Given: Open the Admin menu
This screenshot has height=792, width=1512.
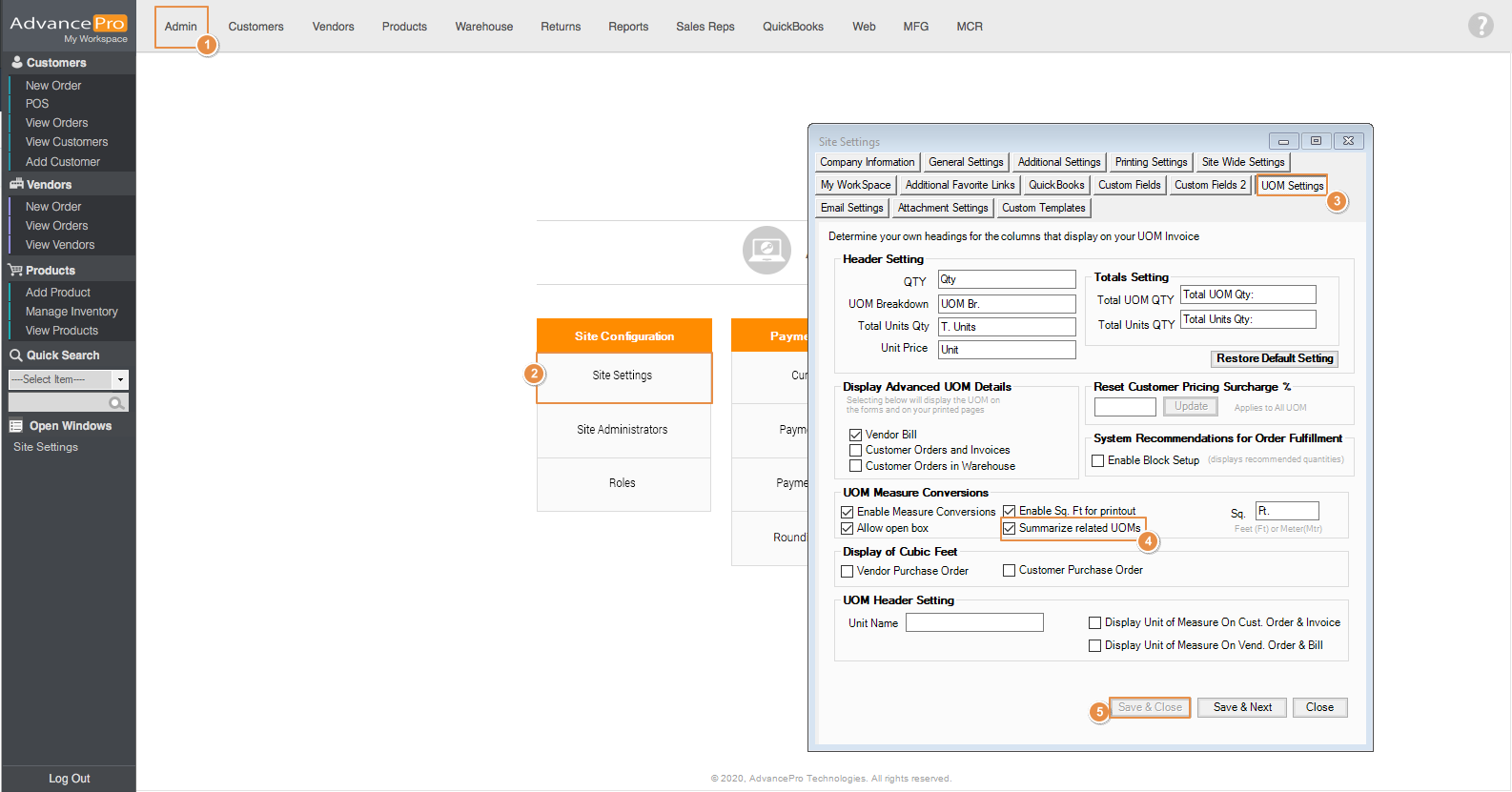Looking at the screenshot, I should [x=180, y=27].
